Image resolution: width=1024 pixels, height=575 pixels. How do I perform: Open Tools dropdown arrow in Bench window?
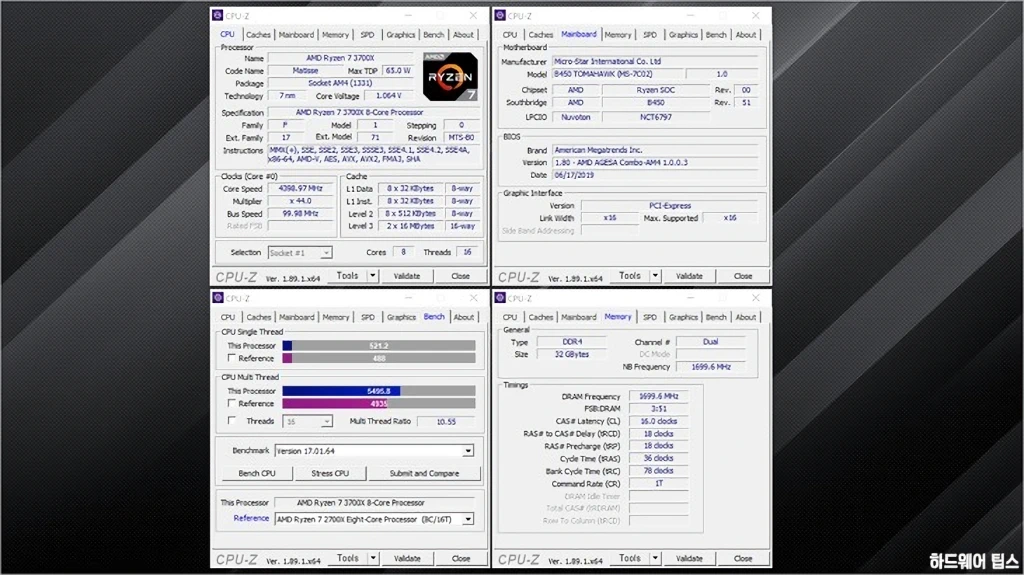click(372, 558)
